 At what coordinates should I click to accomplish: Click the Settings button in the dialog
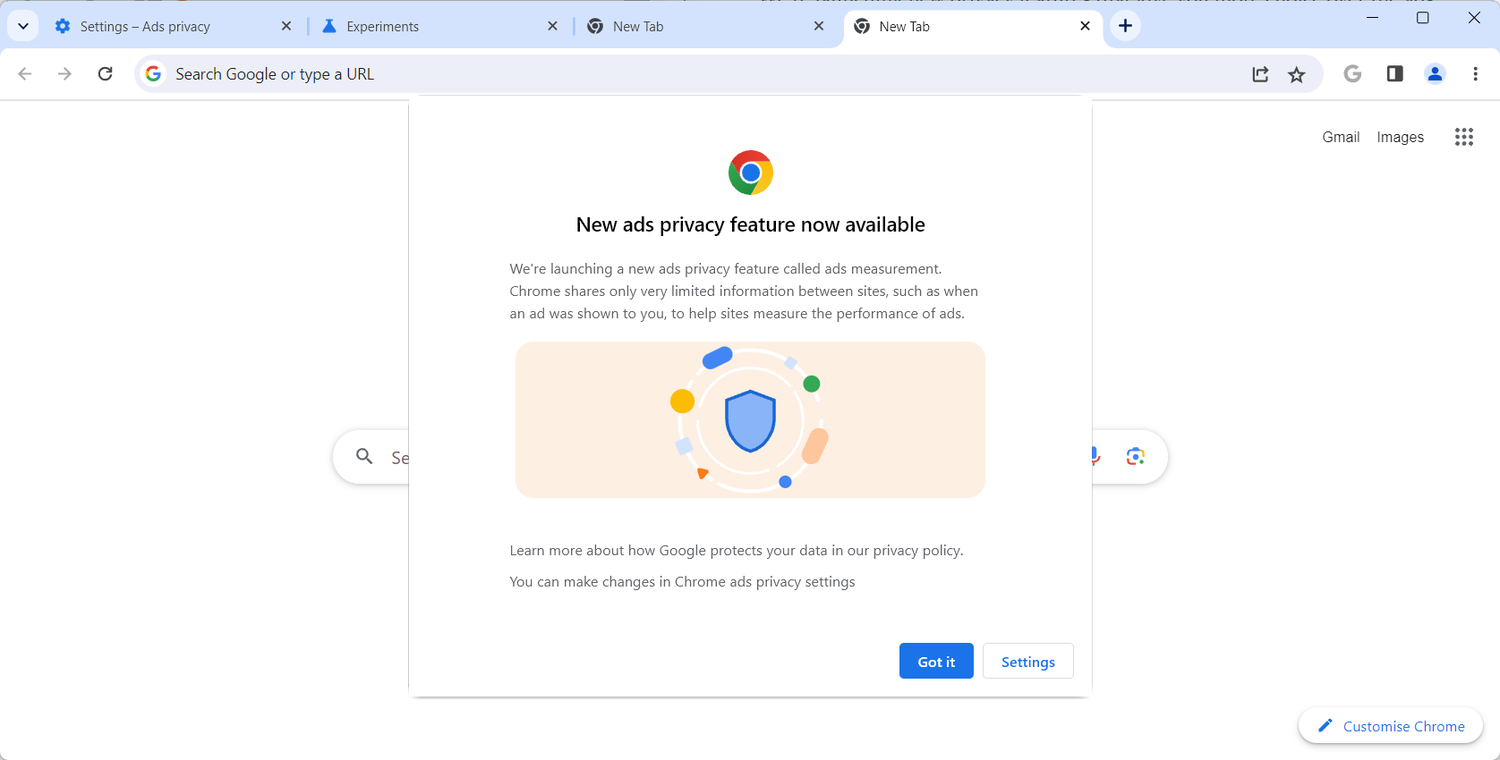click(1028, 661)
